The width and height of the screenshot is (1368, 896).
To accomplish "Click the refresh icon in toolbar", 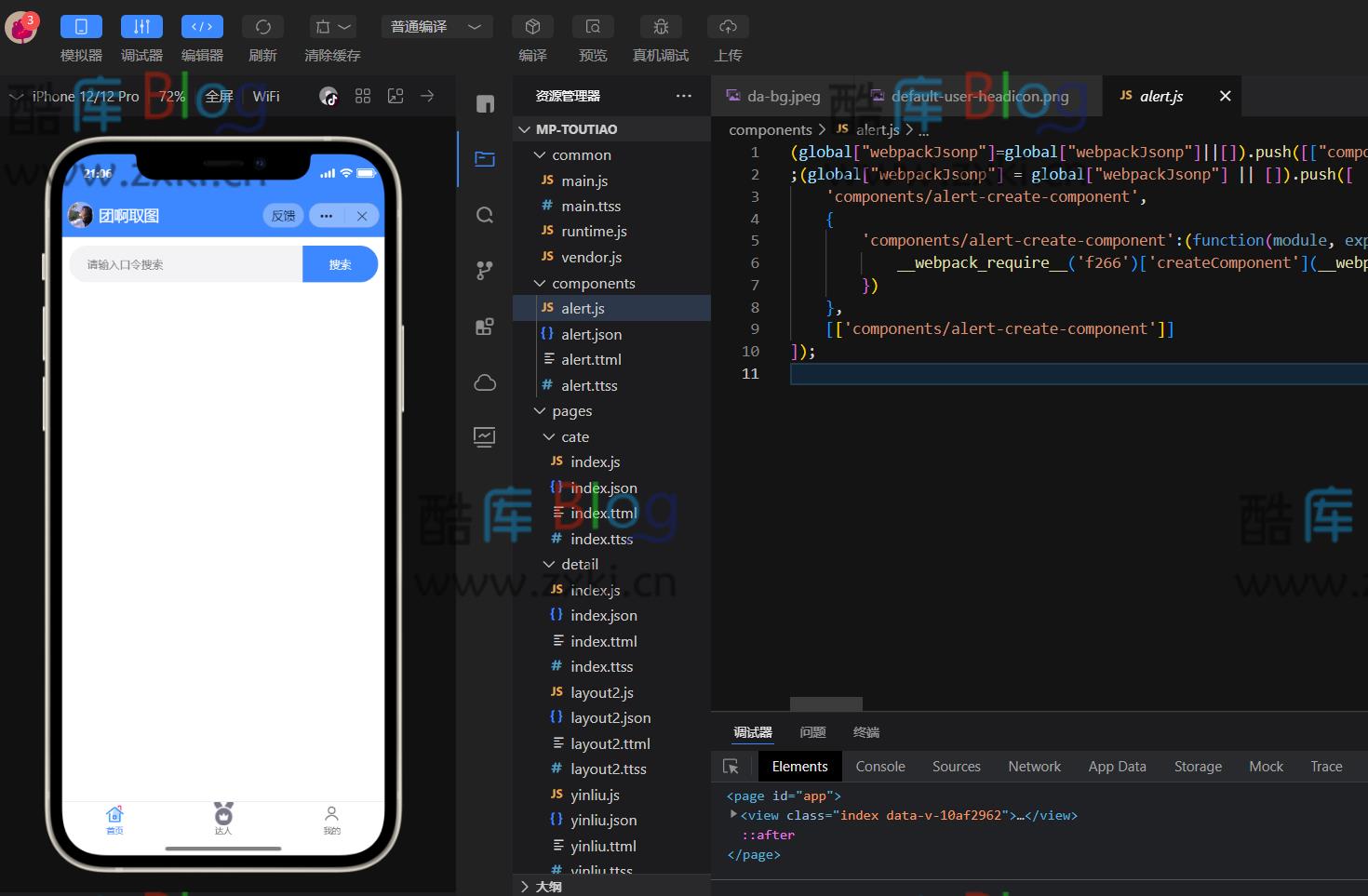I will click(262, 27).
